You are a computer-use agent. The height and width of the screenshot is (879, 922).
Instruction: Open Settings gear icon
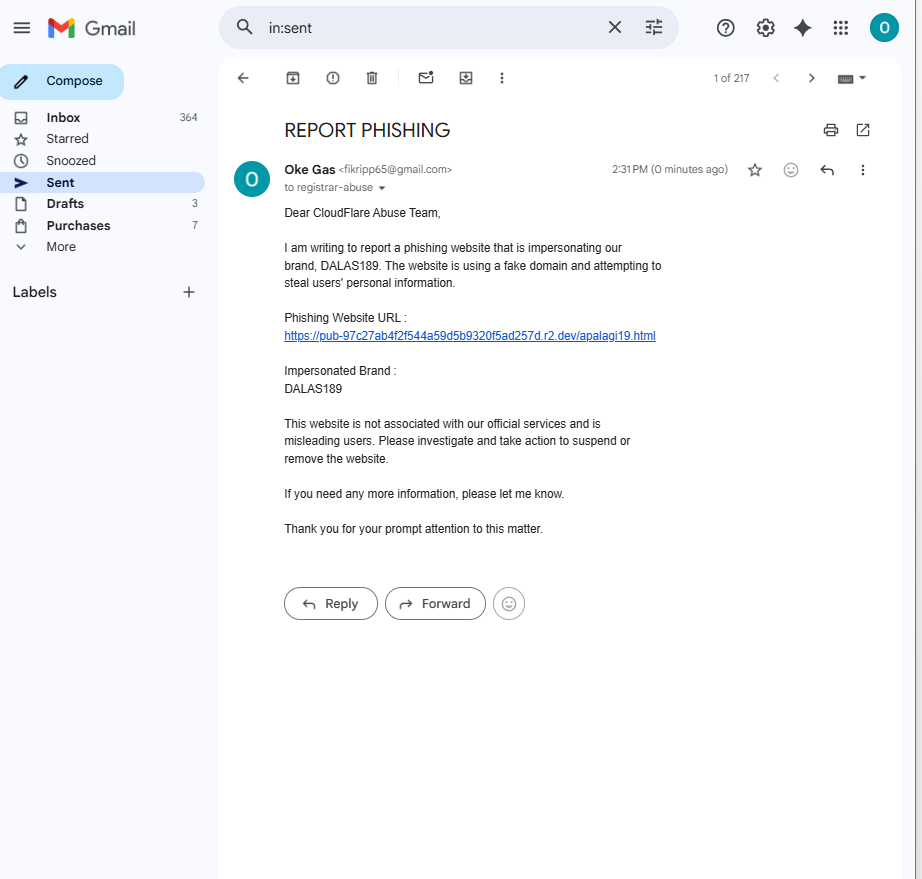point(765,28)
